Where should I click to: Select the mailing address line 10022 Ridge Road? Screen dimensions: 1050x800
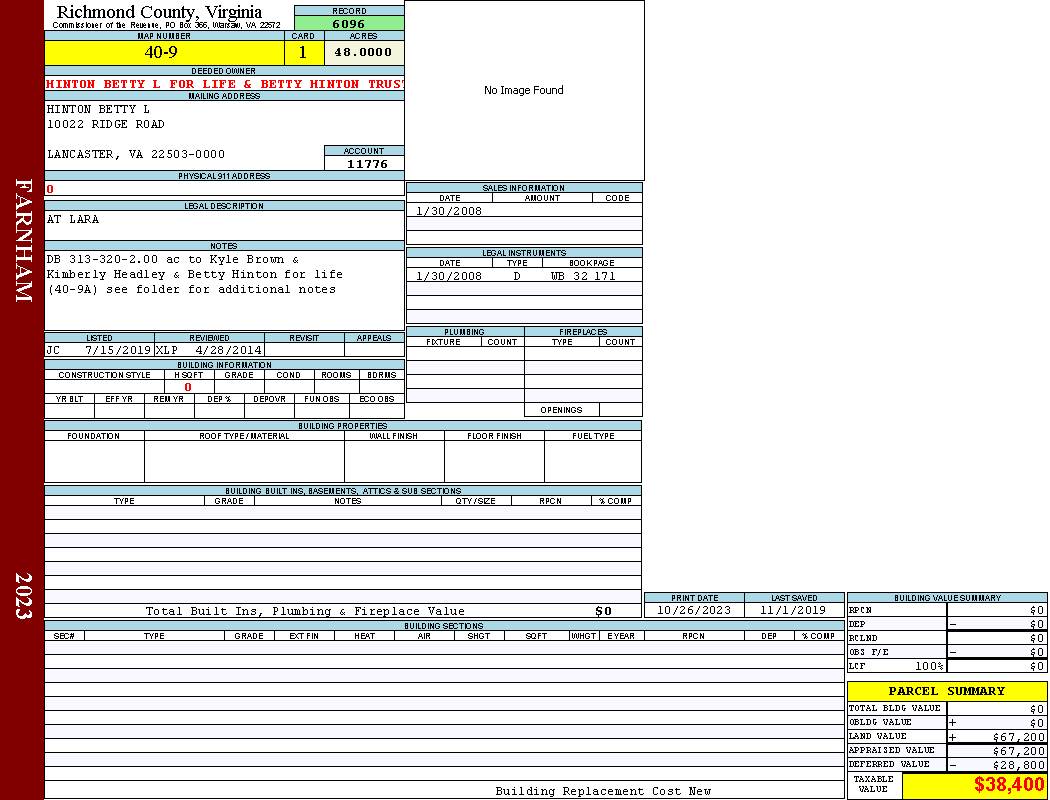pyautogui.click(x=106, y=124)
